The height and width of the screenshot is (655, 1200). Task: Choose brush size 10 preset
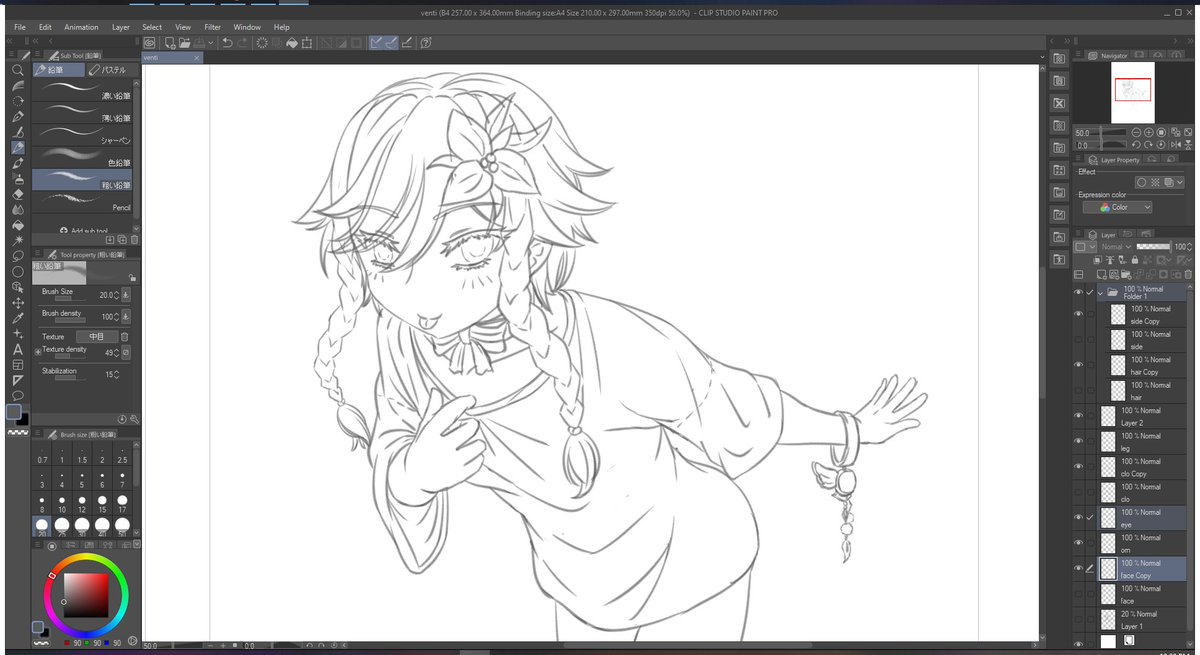coord(62,504)
